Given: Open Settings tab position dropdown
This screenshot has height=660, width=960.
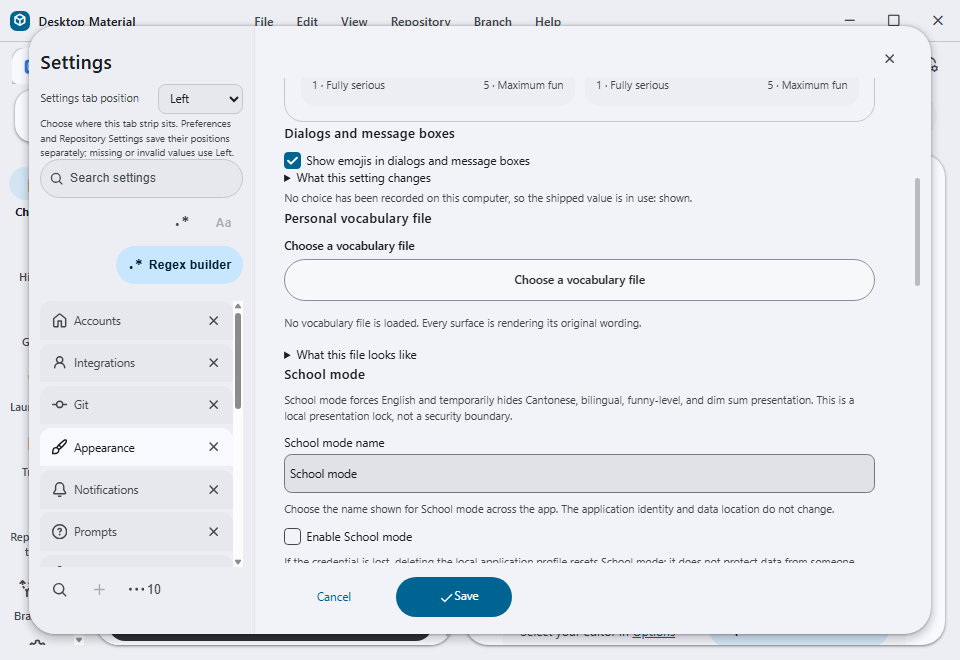Looking at the screenshot, I should [200, 99].
